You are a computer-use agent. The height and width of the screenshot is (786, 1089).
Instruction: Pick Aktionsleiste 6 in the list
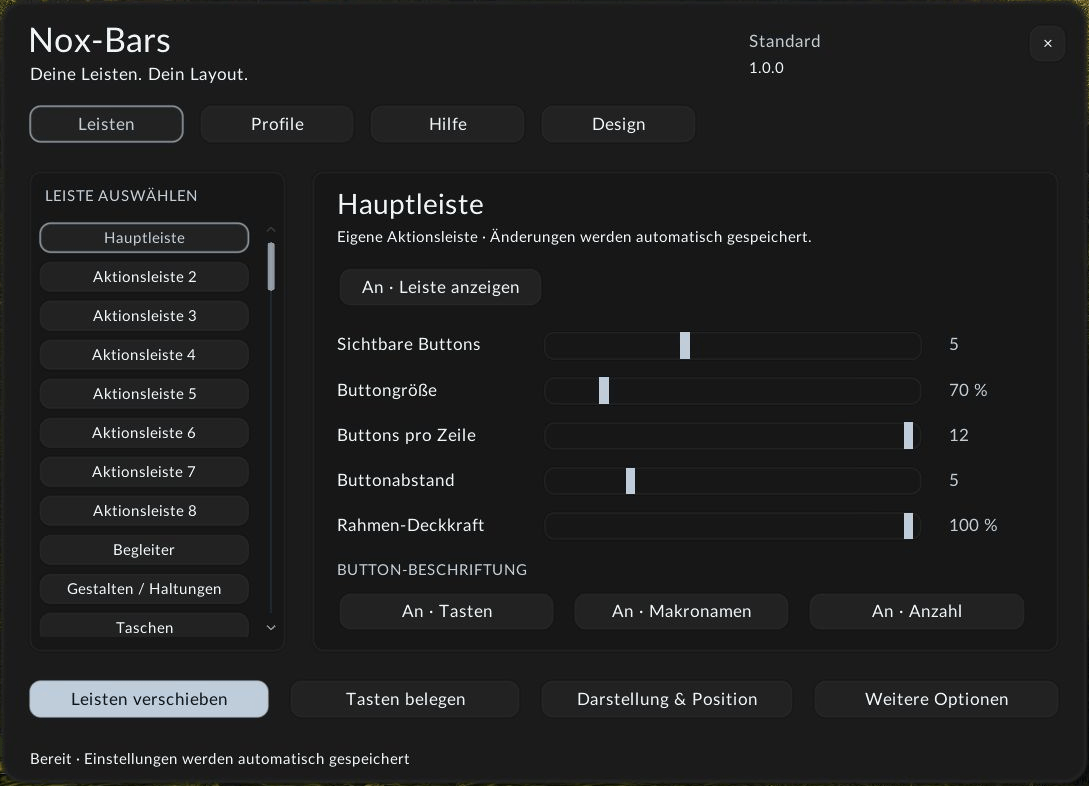coord(144,432)
